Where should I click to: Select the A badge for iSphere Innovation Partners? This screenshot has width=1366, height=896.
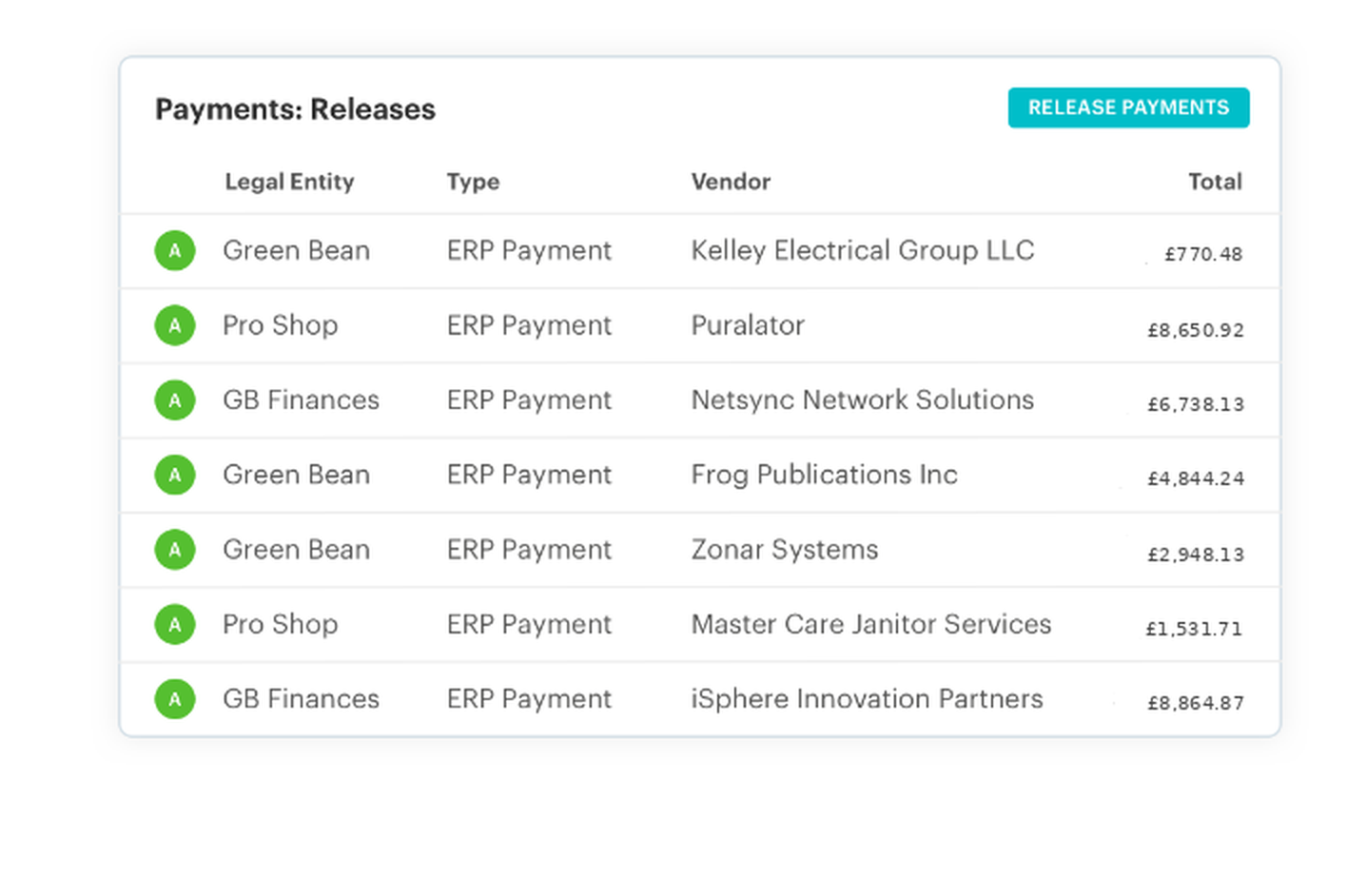tap(175, 699)
